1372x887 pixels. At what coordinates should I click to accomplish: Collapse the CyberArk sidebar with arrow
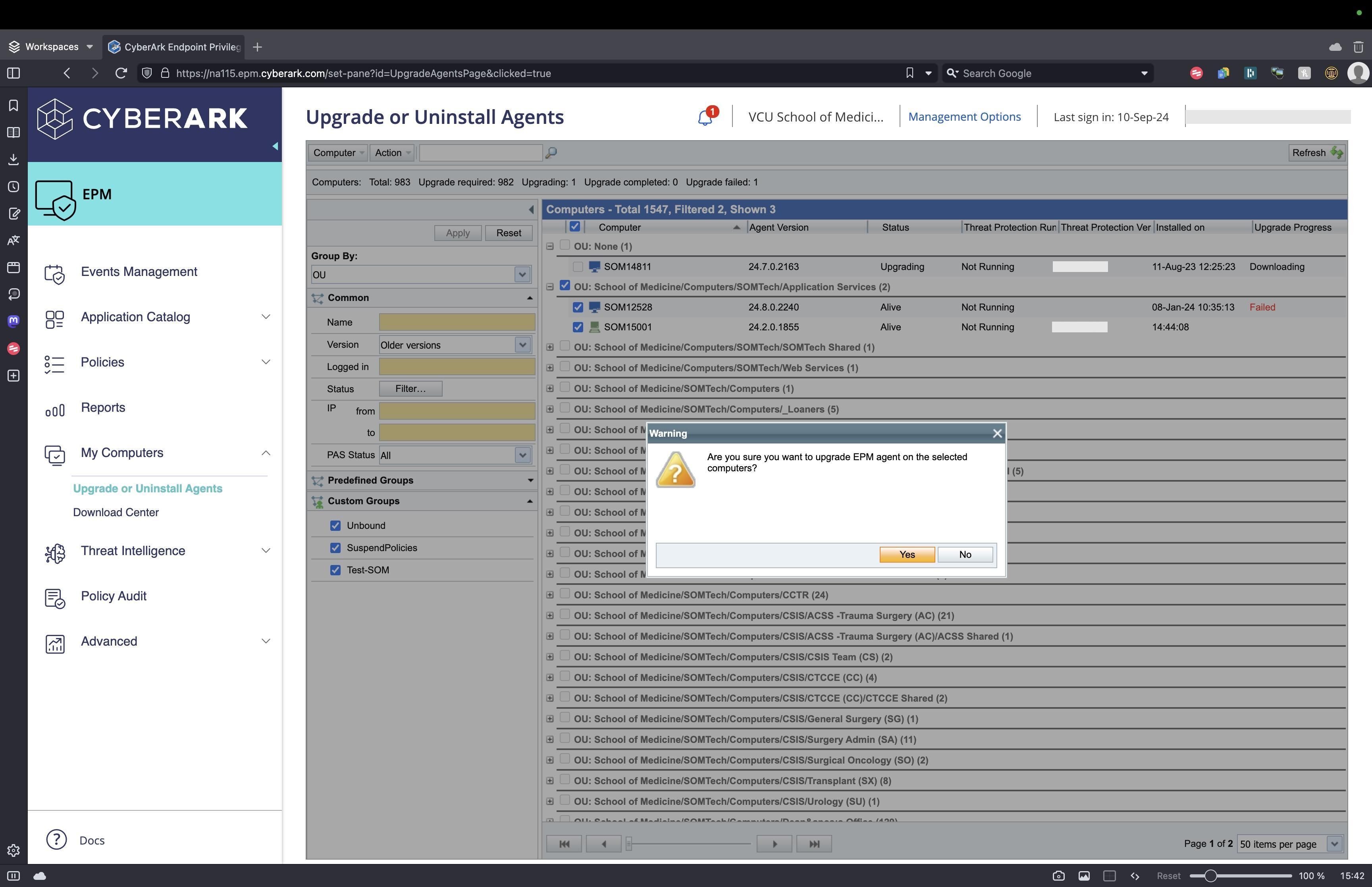275,146
